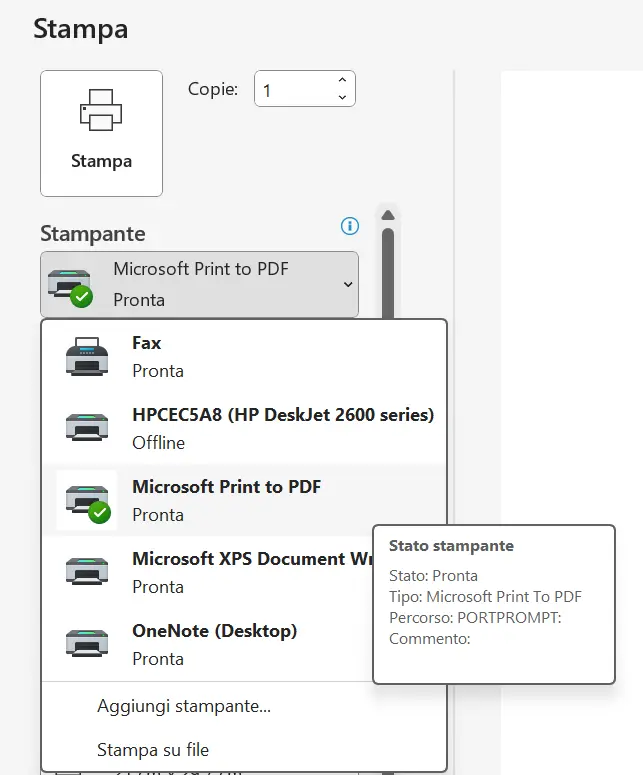Click the Copie number input field
The height and width of the screenshot is (775, 643).
point(304,89)
